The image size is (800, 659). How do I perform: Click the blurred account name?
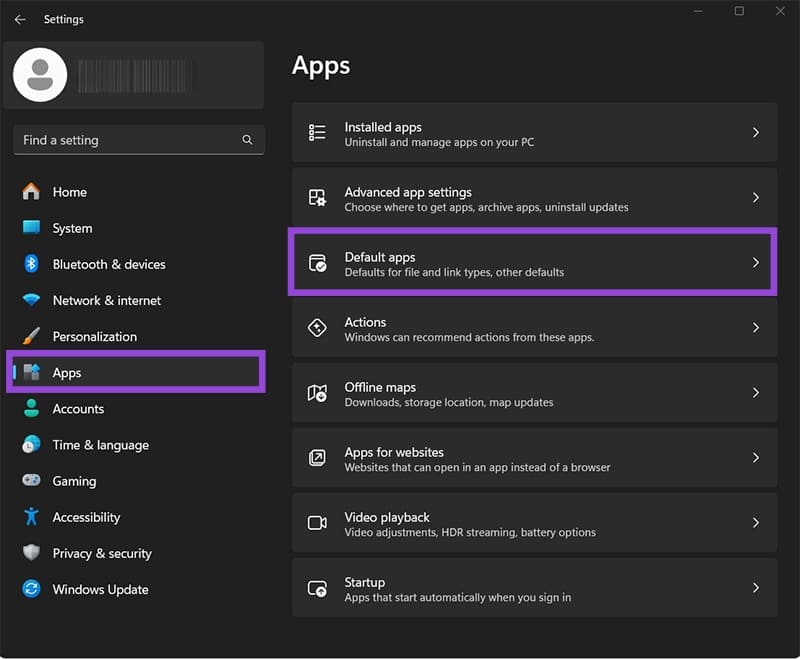[135, 75]
